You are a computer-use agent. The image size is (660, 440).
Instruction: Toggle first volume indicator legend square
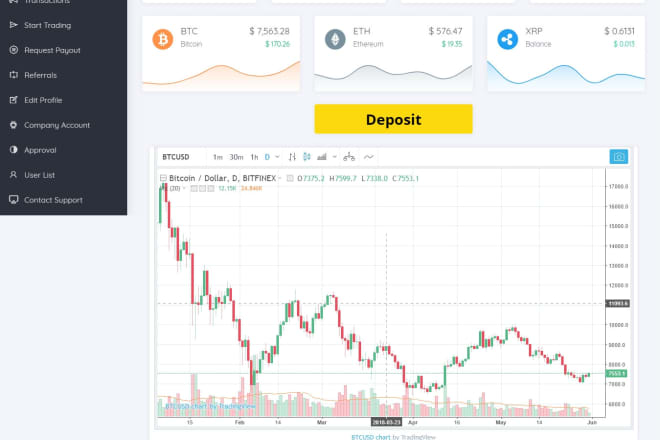pyautogui.click(x=194, y=188)
